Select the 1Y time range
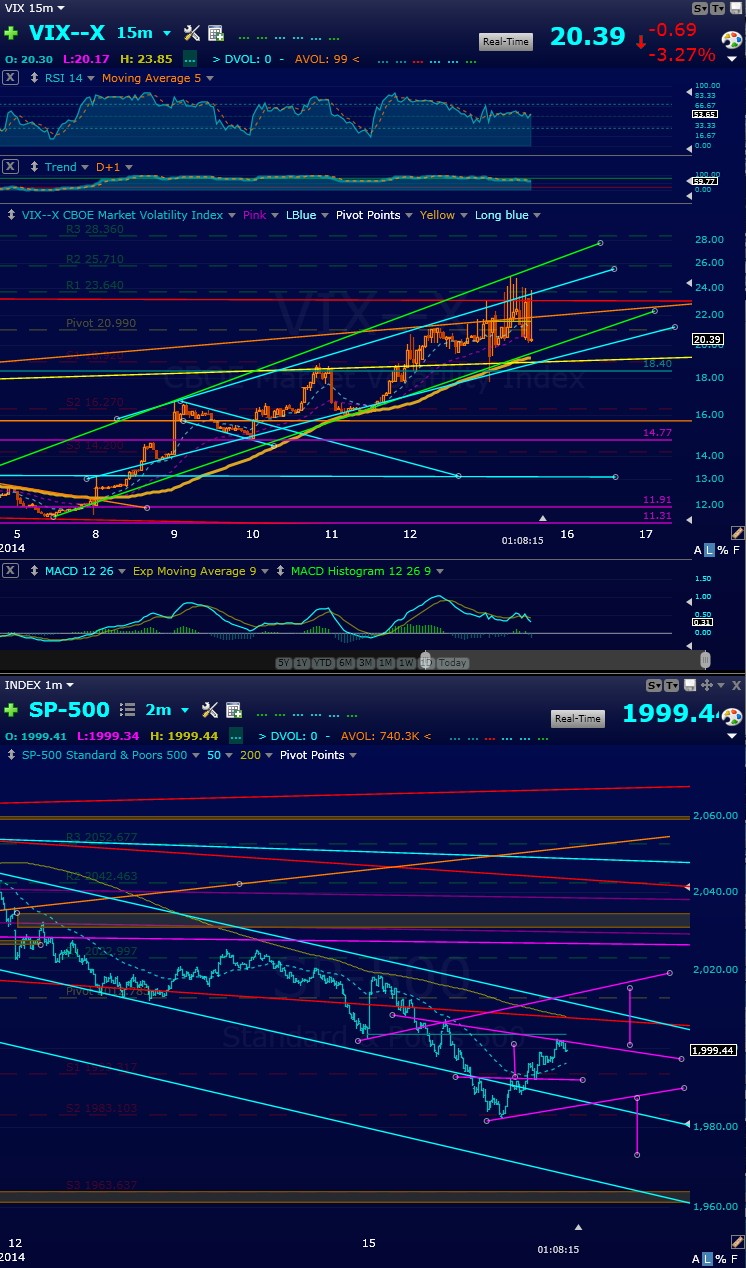Screen dimensions: 746x1268 pyautogui.click(x=304, y=663)
